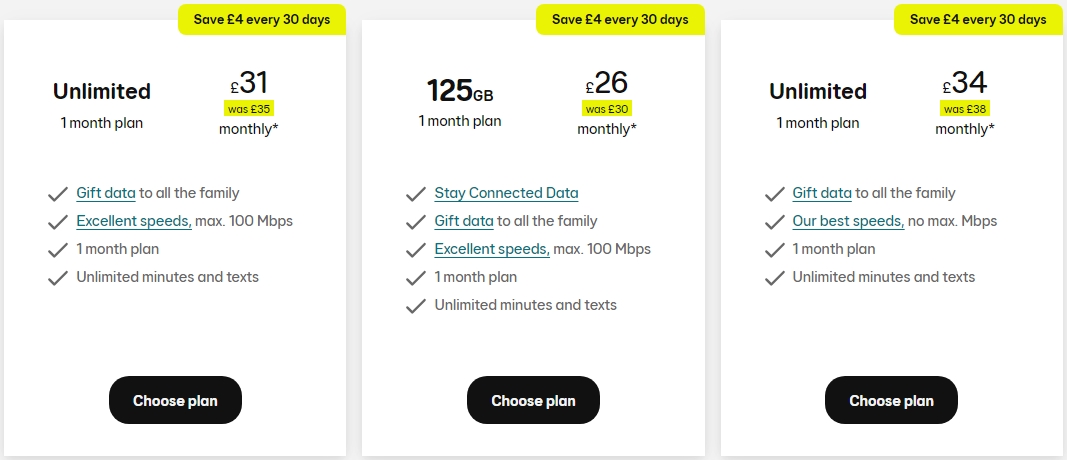
Task: Click the 'was £35' price label
Action: coord(249,108)
